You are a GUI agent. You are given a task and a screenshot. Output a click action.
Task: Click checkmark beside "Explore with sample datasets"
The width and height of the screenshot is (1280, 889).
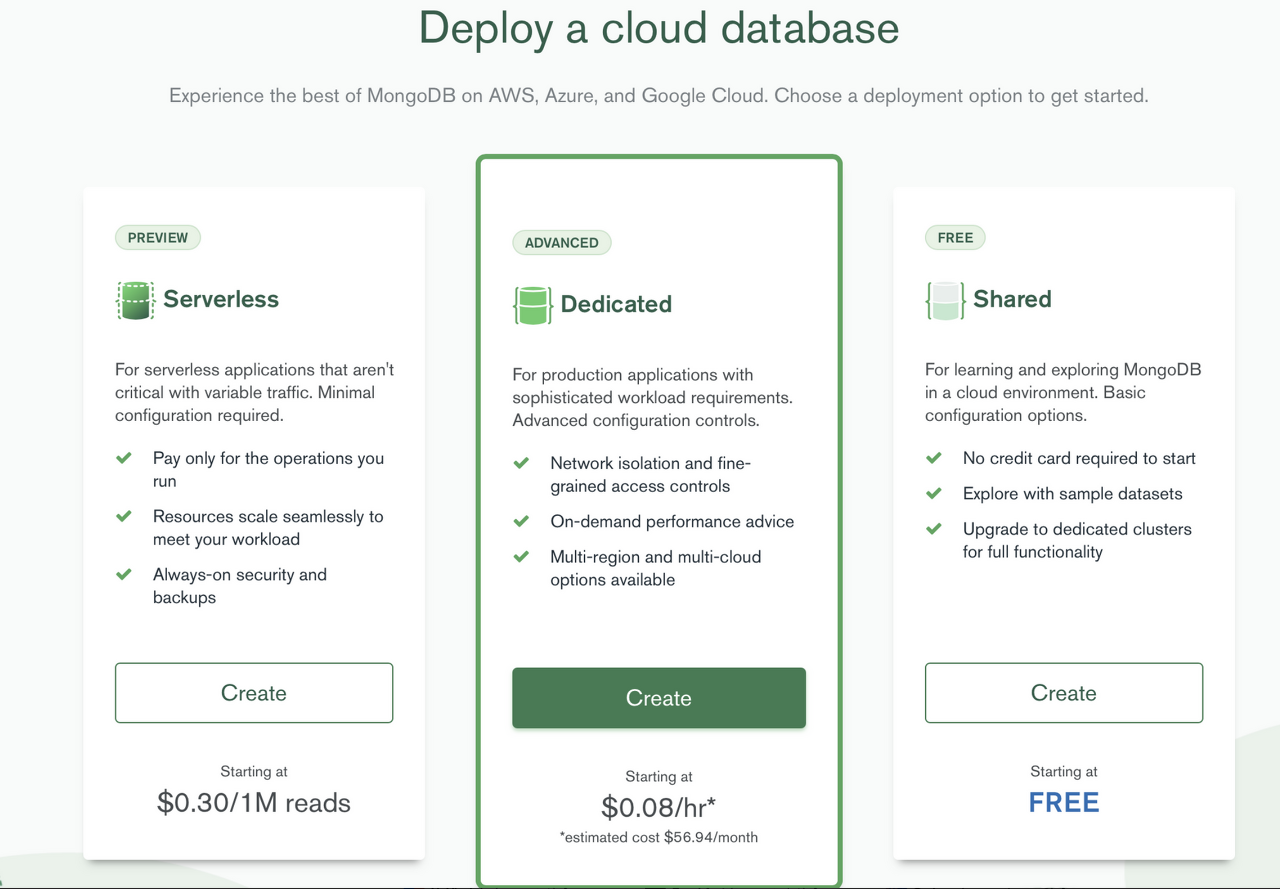[933, 493]
